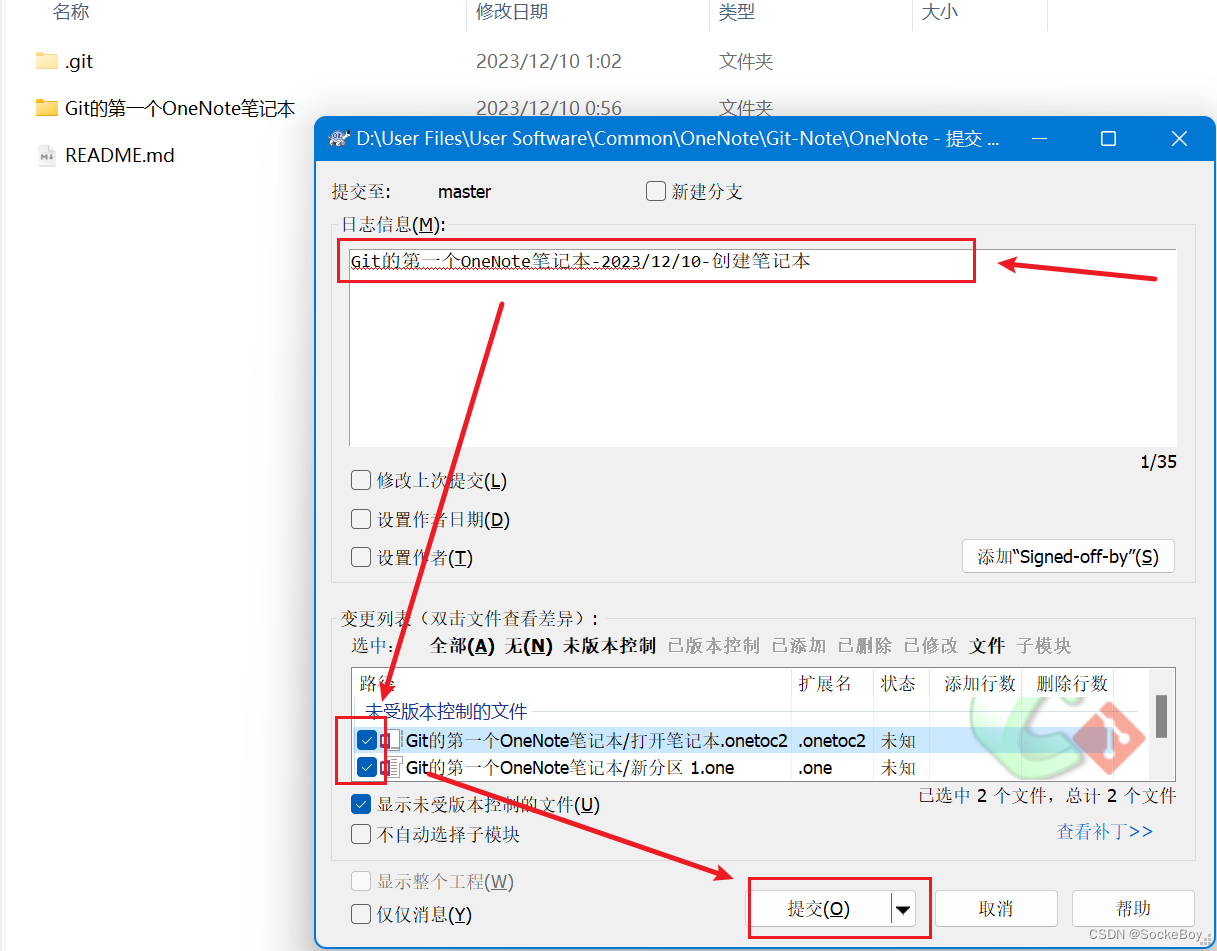Click .one extension cell

coord(816,768)
